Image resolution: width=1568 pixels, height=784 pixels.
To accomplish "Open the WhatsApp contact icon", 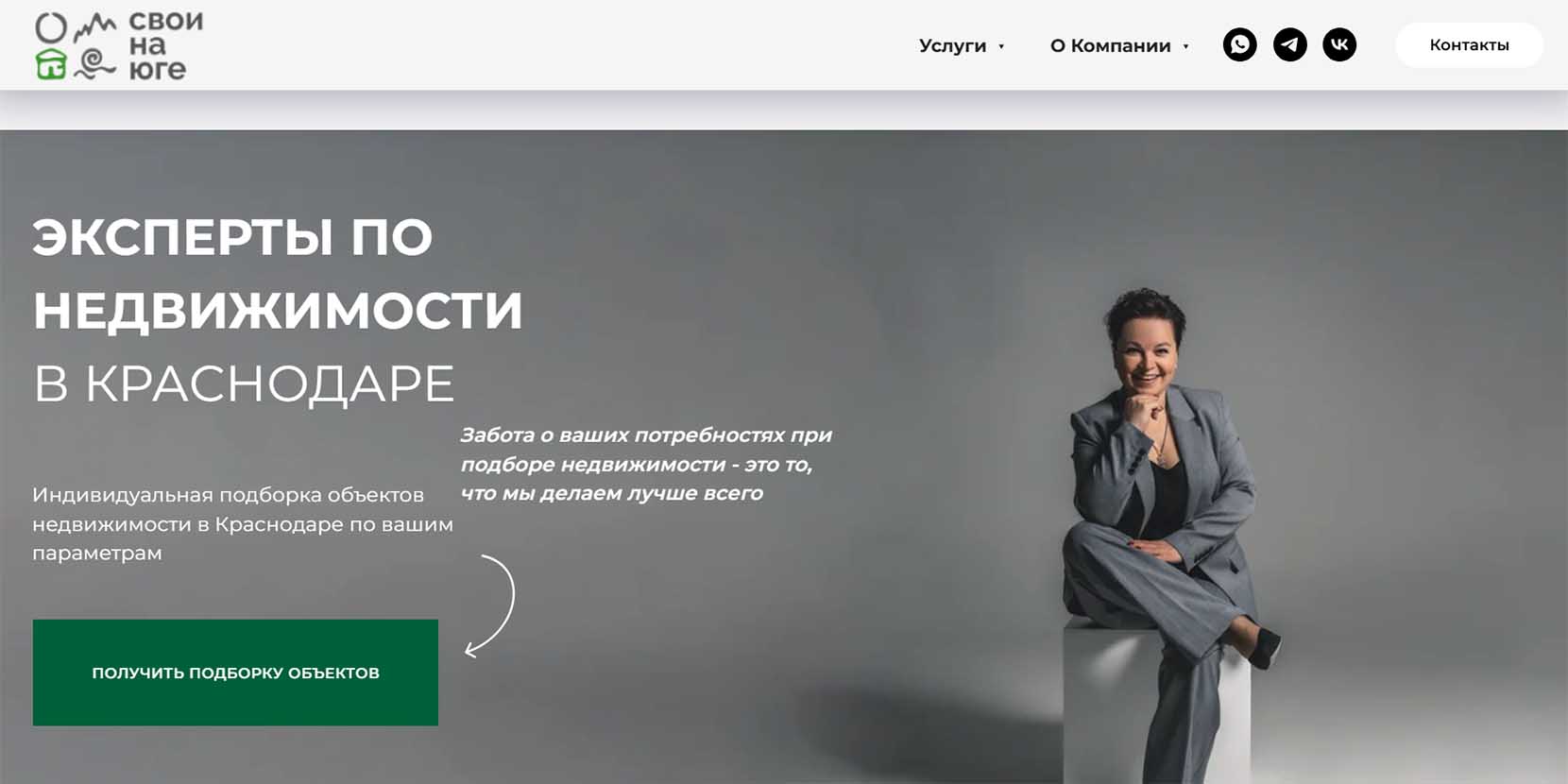I will click(1239, 44).
